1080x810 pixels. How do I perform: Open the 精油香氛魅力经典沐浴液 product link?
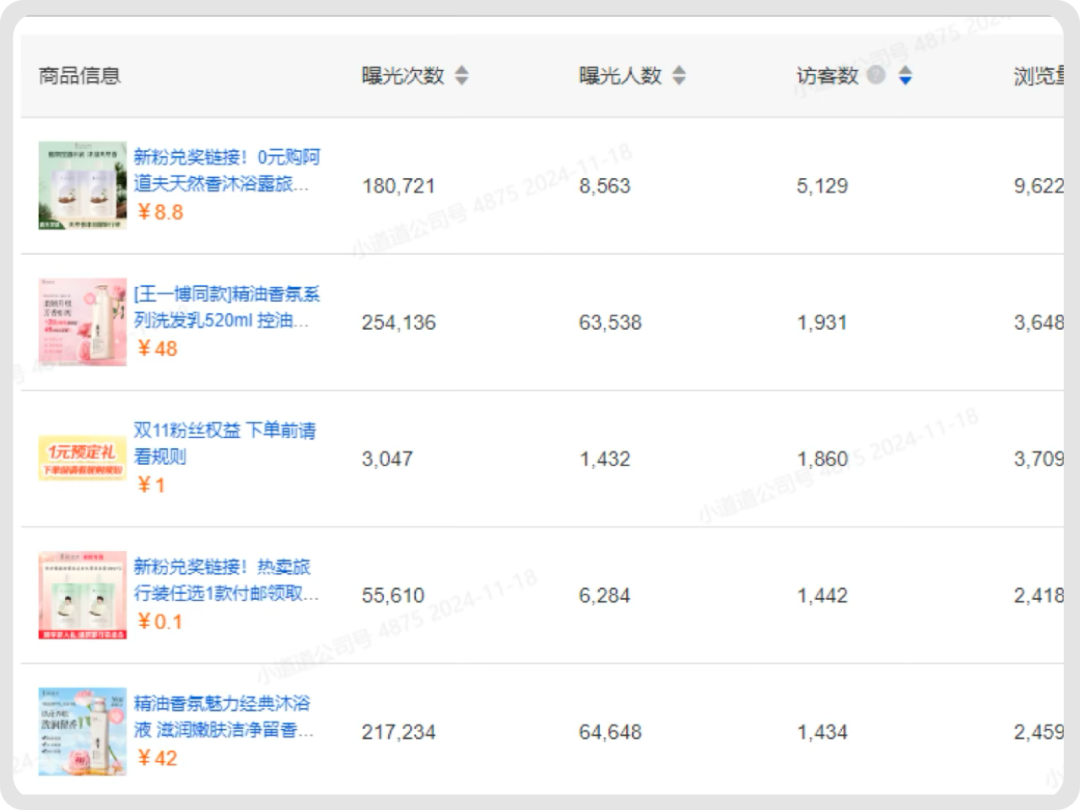click(x=226, y=716)
